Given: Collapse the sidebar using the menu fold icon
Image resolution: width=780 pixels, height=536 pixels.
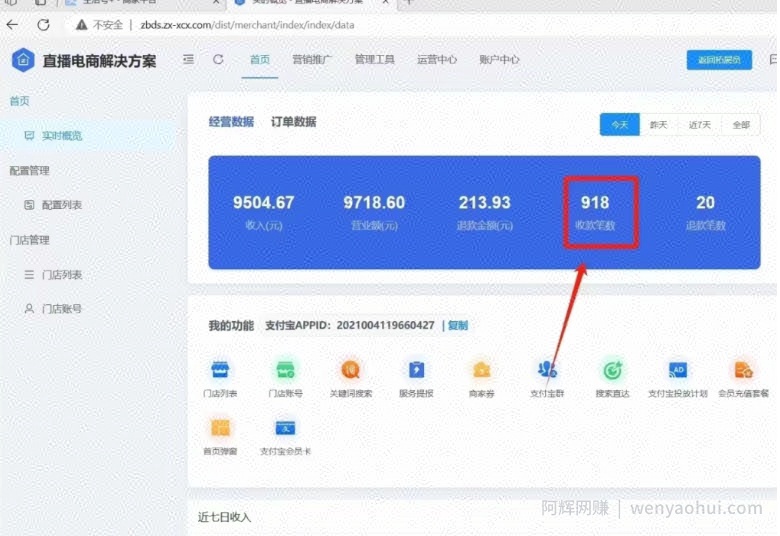Looking at the screenshot, I should tap(189, 60).
